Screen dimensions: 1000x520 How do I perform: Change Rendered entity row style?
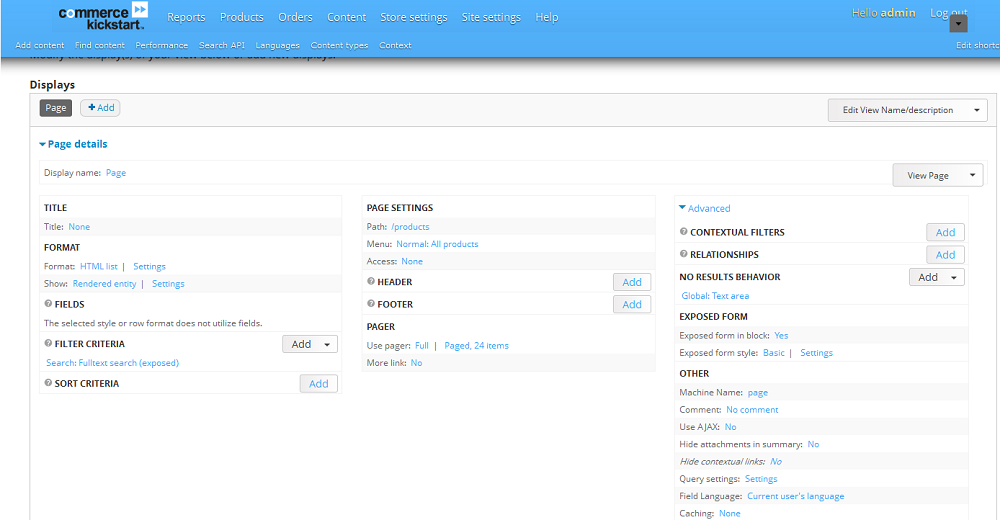[x=105, y=283]
